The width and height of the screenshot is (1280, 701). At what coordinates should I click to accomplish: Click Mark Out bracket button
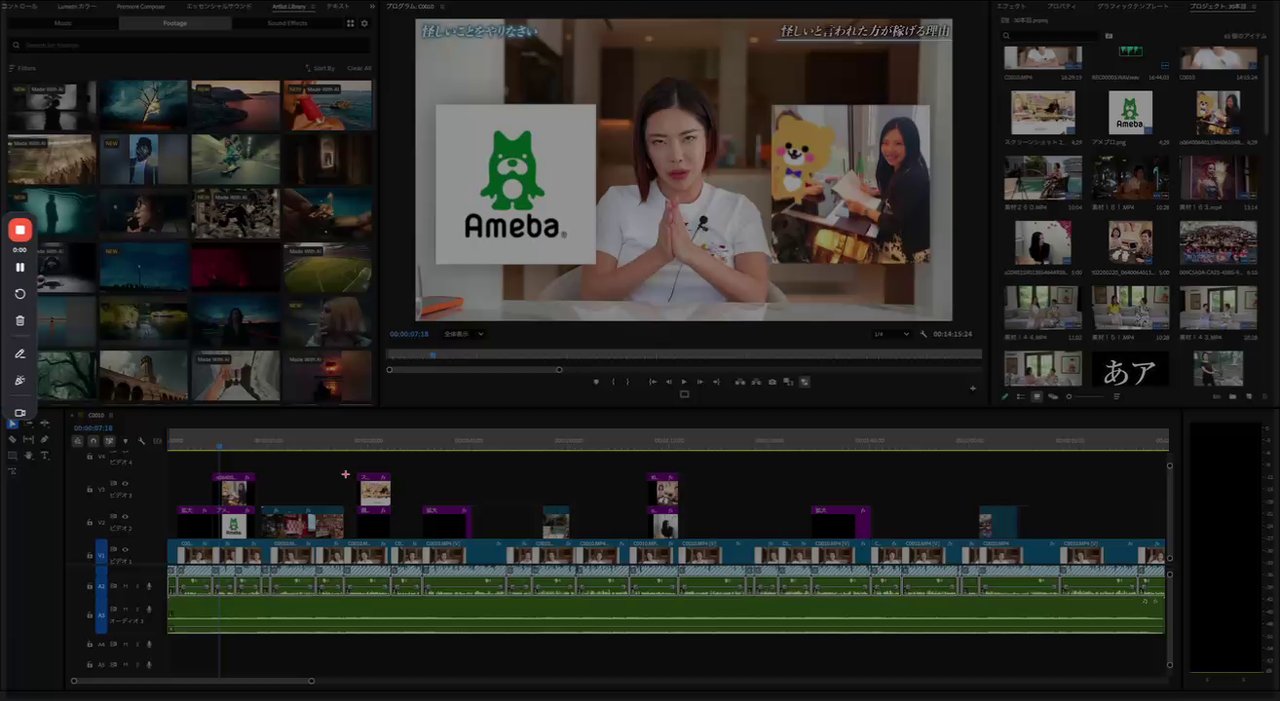point(627,382)
